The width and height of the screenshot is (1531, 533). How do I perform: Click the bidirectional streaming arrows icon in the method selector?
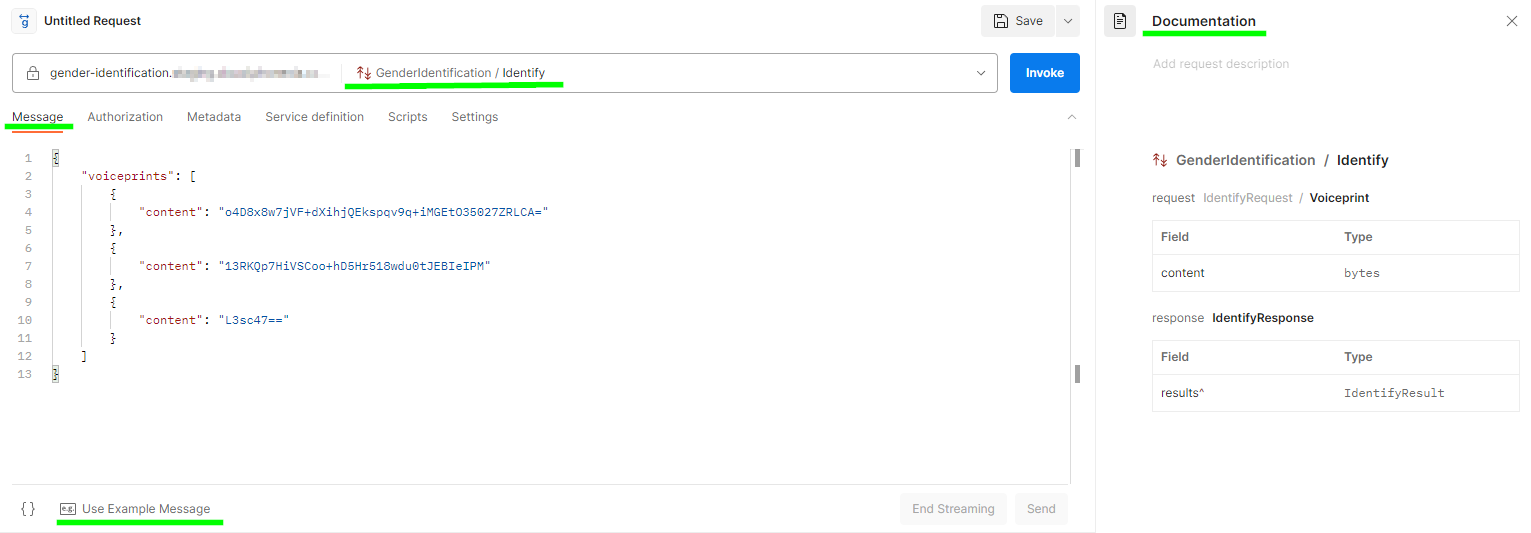[363, 73]
